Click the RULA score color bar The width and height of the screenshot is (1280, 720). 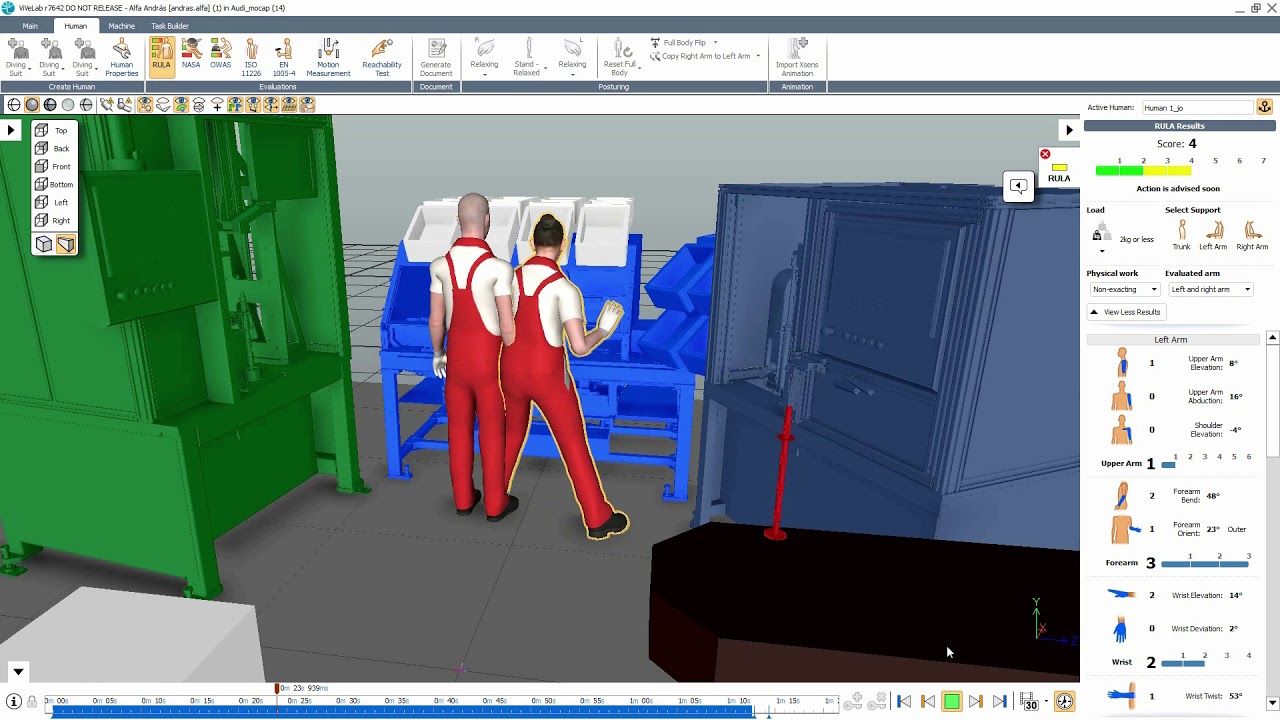pos(1143,171)
